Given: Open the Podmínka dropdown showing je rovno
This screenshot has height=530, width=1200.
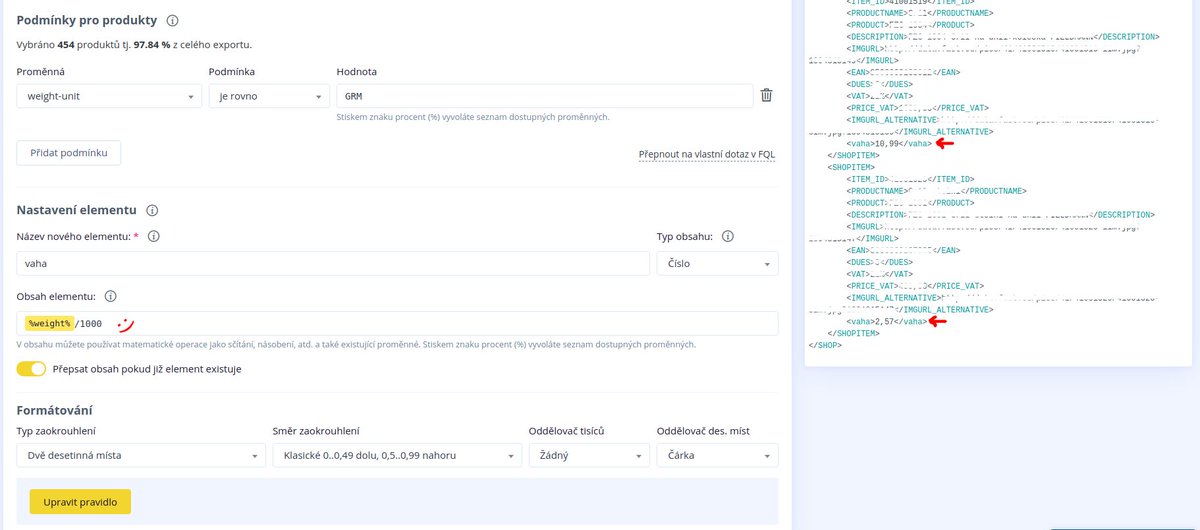Looking at the screenshot, I should point(269,96).
